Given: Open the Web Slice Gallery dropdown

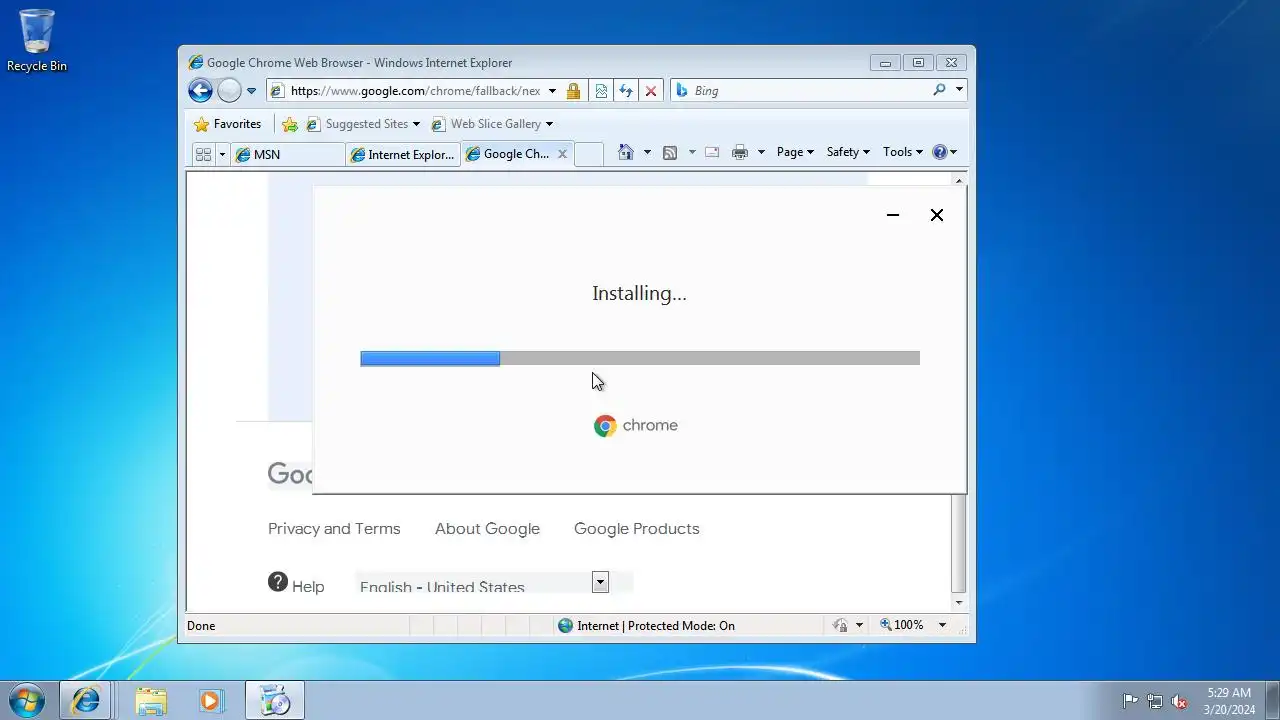Looking at the screenshot, I should (549, 124).
